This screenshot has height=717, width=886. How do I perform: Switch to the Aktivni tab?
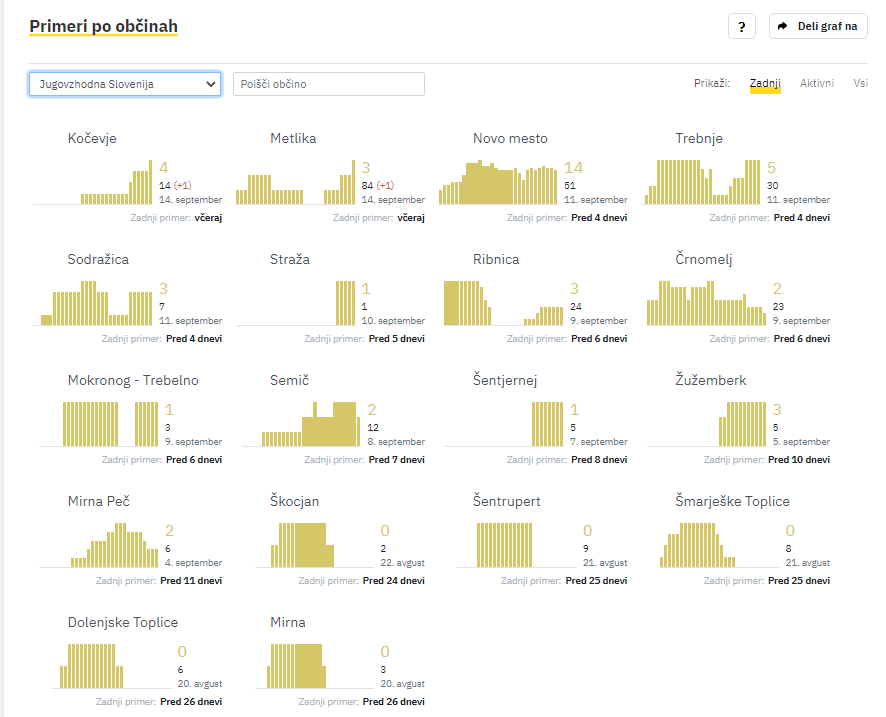[816, 83]
